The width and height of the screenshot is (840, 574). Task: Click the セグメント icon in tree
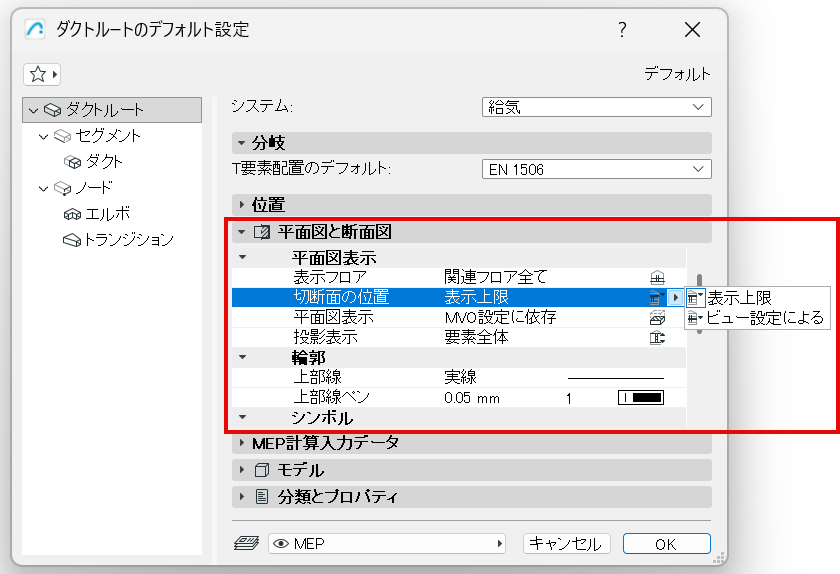point(63,136)
